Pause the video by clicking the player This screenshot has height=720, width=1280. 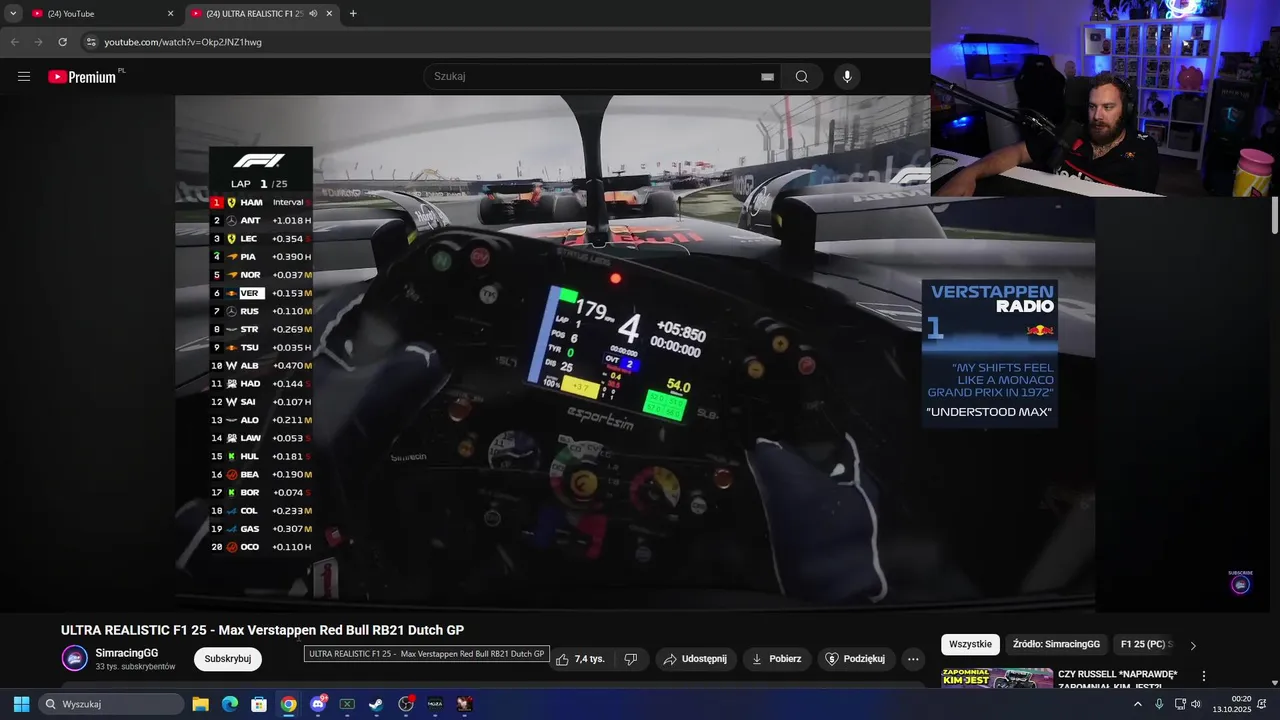(x=635, y=354)
